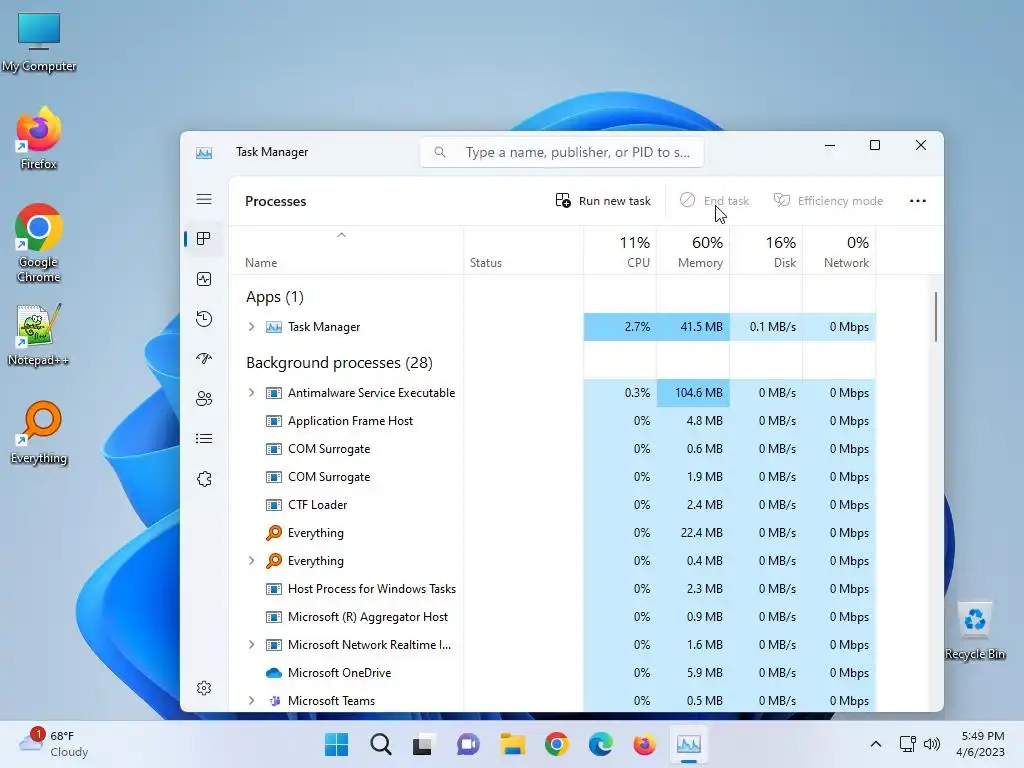This screenshot has height=768, width=1024.
Task: Click the End task button
Action: pyautogui.click(x=714, y=200)
